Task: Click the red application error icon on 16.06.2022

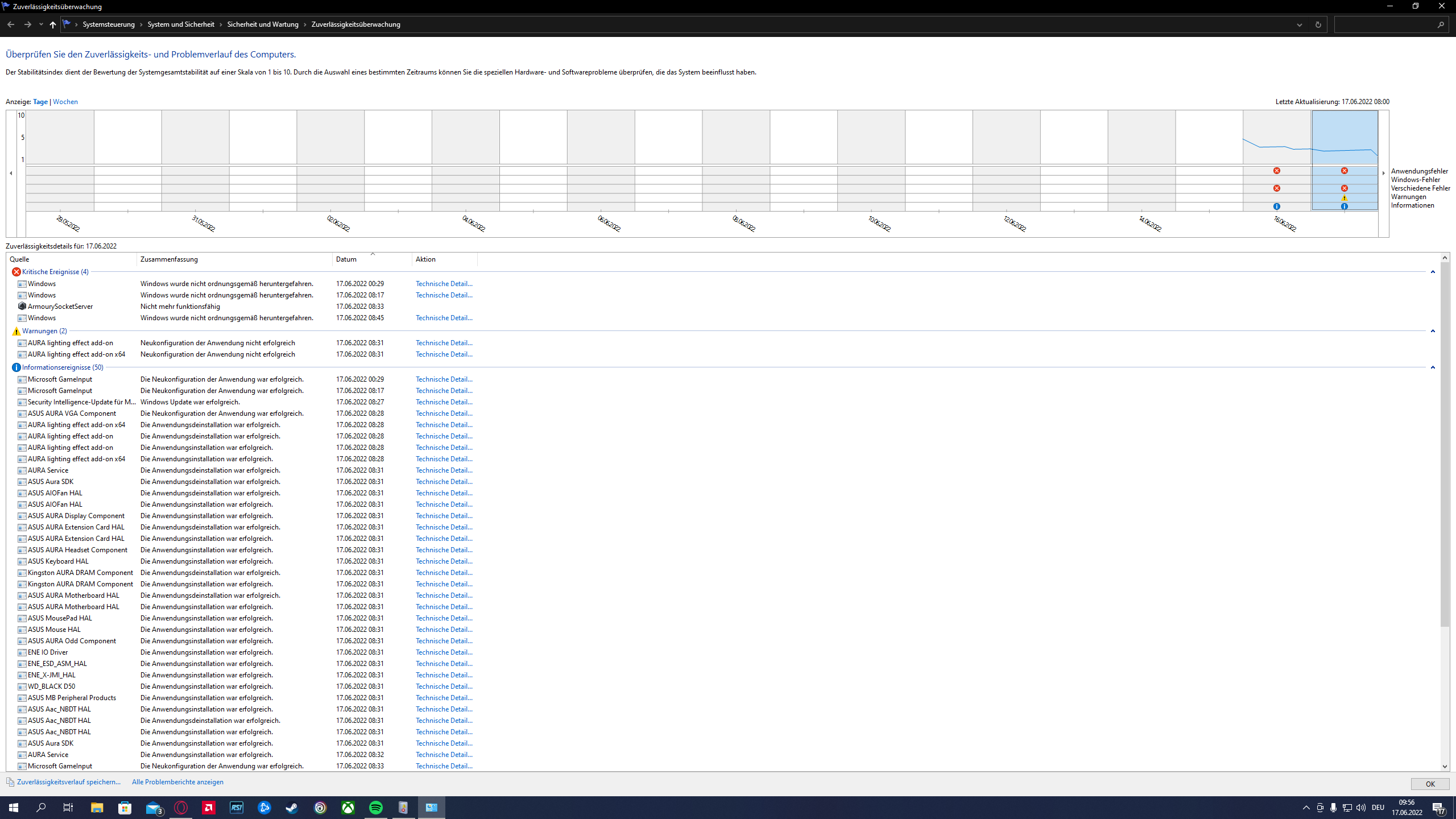Action: pos(1277,171)
